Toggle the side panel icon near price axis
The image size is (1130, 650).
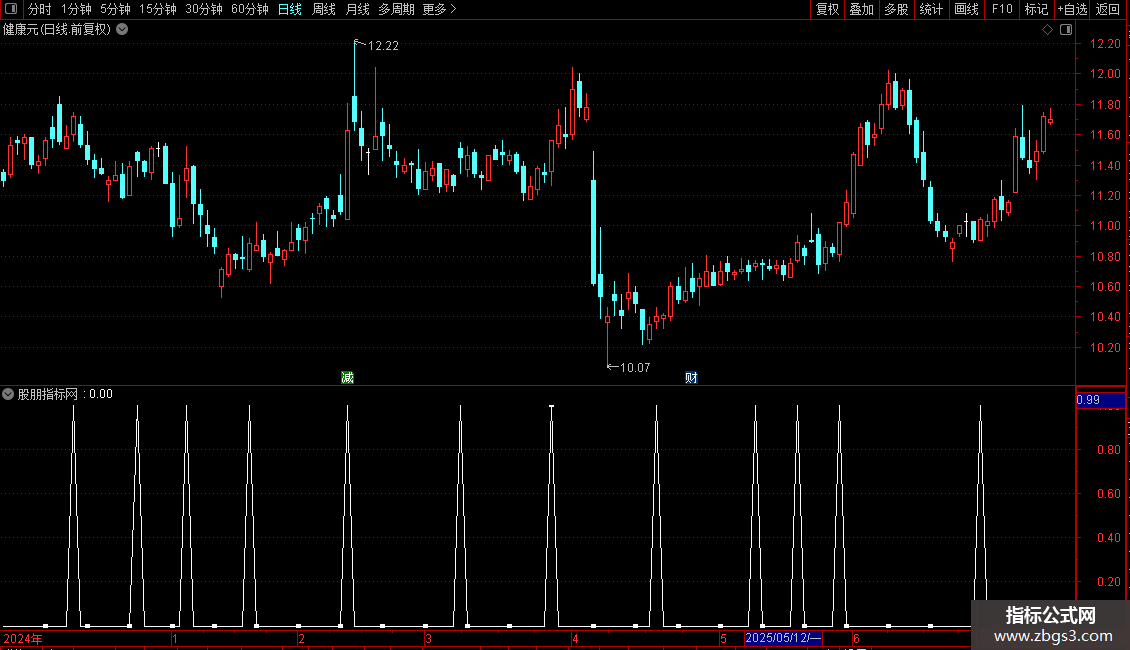[1066, 30]
